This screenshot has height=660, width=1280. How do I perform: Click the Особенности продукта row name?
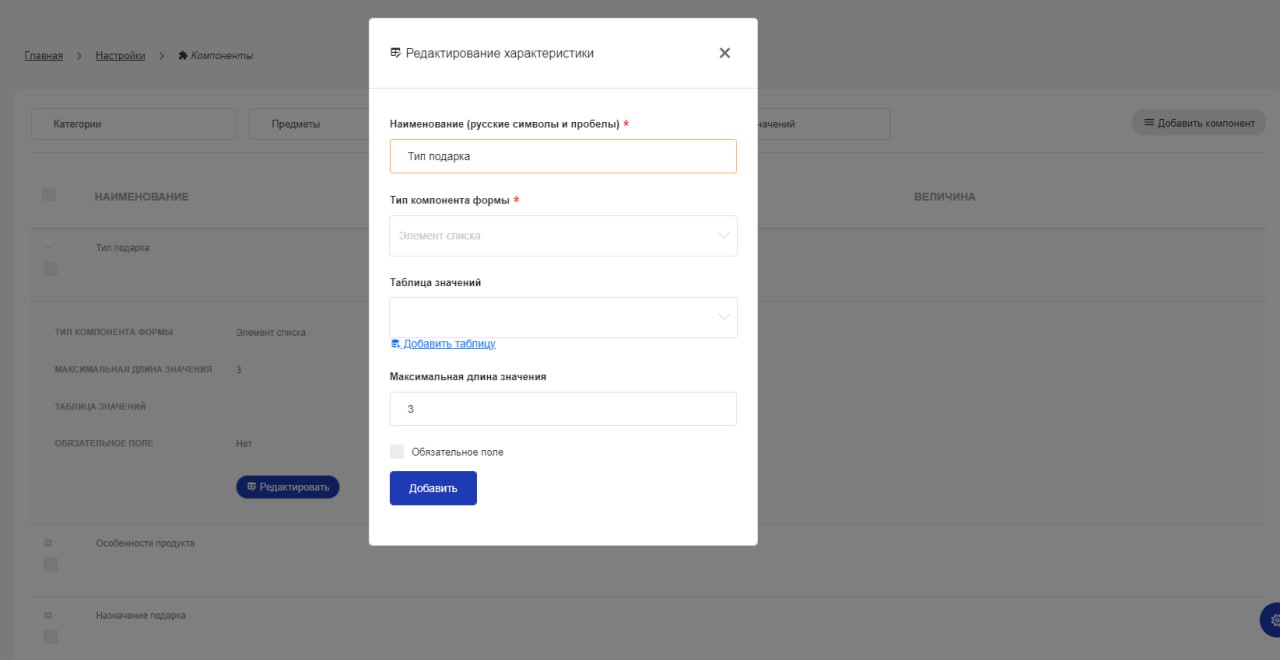tap(145, 543)
